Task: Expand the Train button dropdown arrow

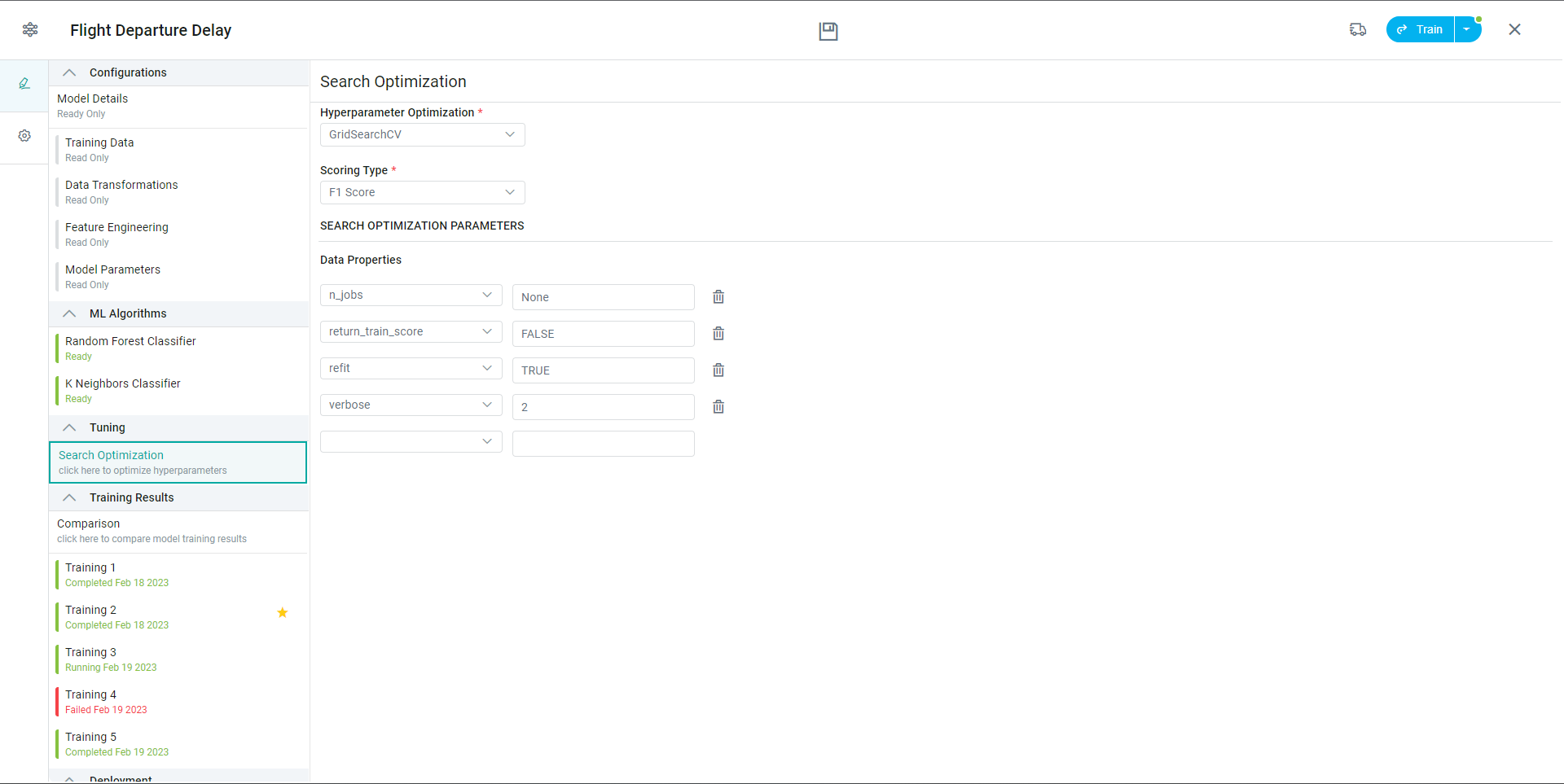Action: pos(1467,30)
